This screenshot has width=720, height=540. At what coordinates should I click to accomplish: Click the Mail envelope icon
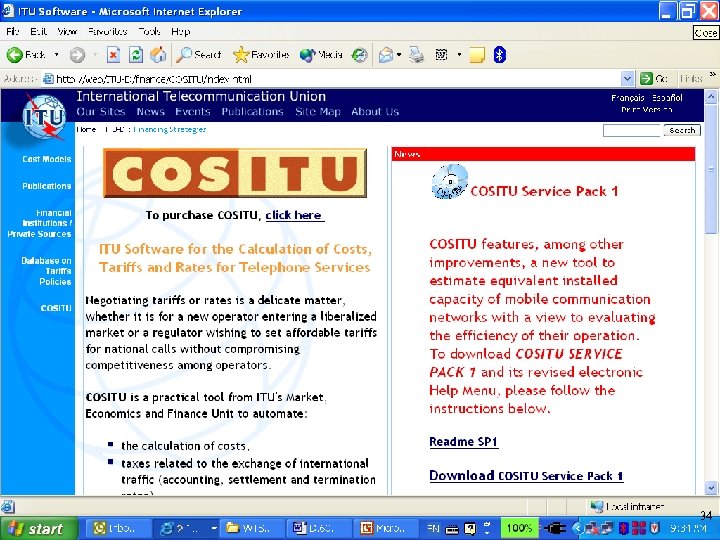(x=386, y=55)
